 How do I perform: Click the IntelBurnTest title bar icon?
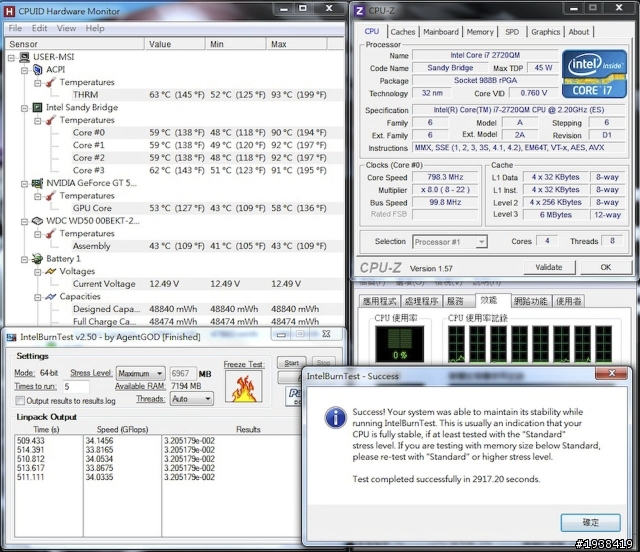pyautogui.click(x=11, y=337)
